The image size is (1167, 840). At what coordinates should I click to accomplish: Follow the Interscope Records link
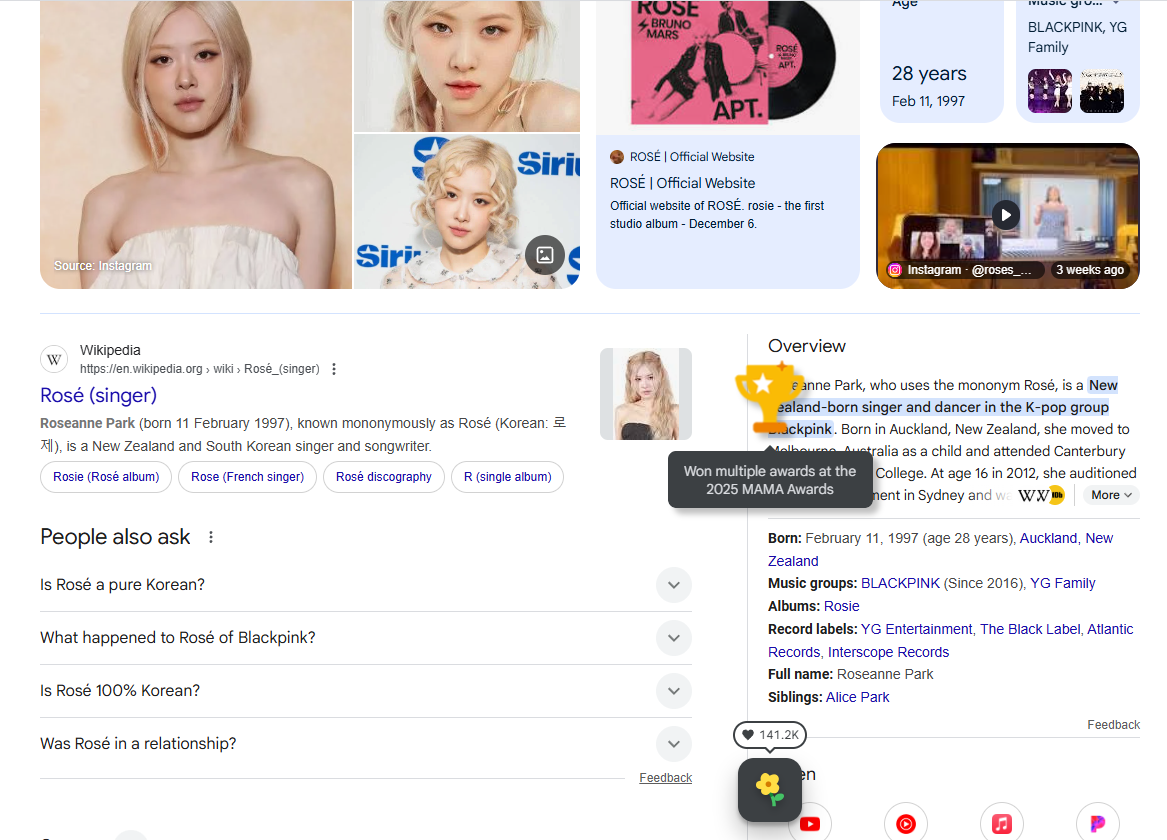[x=888, y=653]
